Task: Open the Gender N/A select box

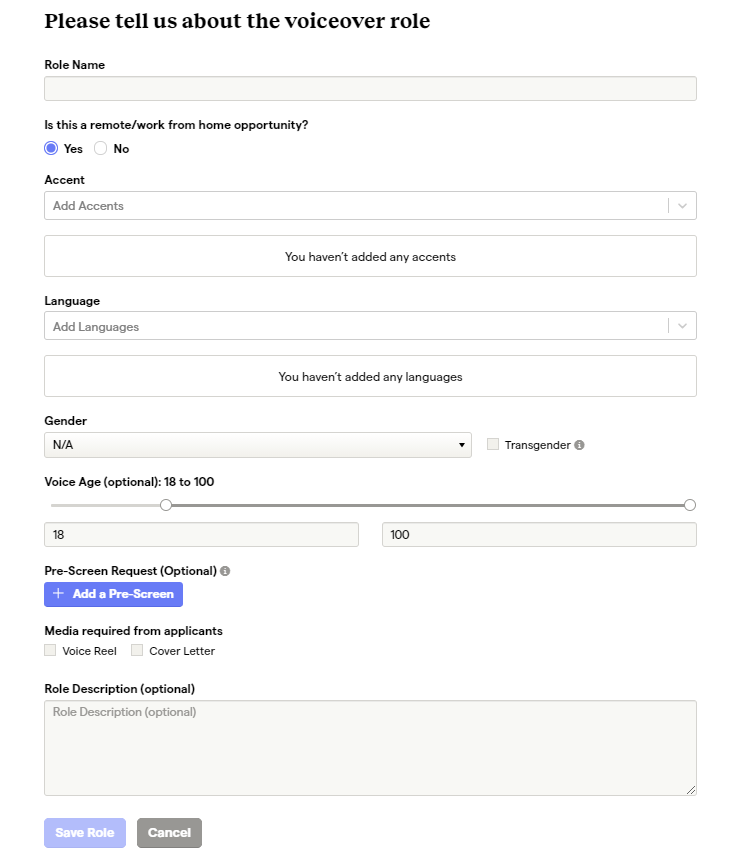Action: pos(257,445)
